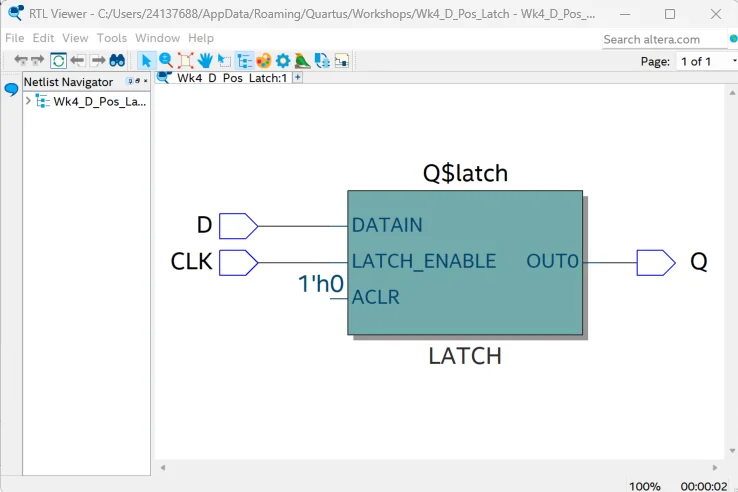Image resolution: width=738 pixels, height=492 pixels.
Task: Select the Zoom magnifier tool
Action: 166,60
